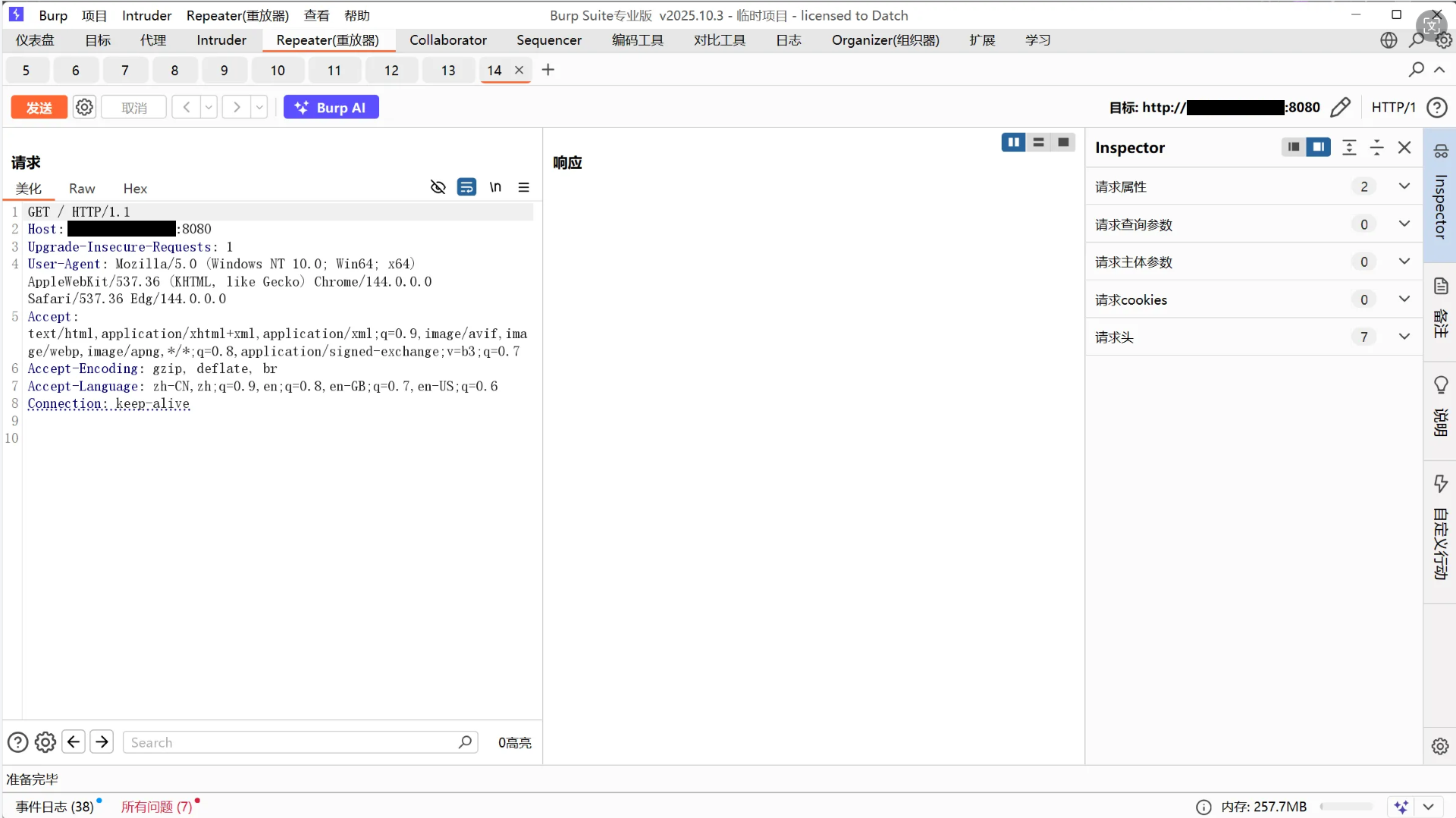Open 事件日志 (38) in status bar

pyautogui.click(x=55, y=807)
